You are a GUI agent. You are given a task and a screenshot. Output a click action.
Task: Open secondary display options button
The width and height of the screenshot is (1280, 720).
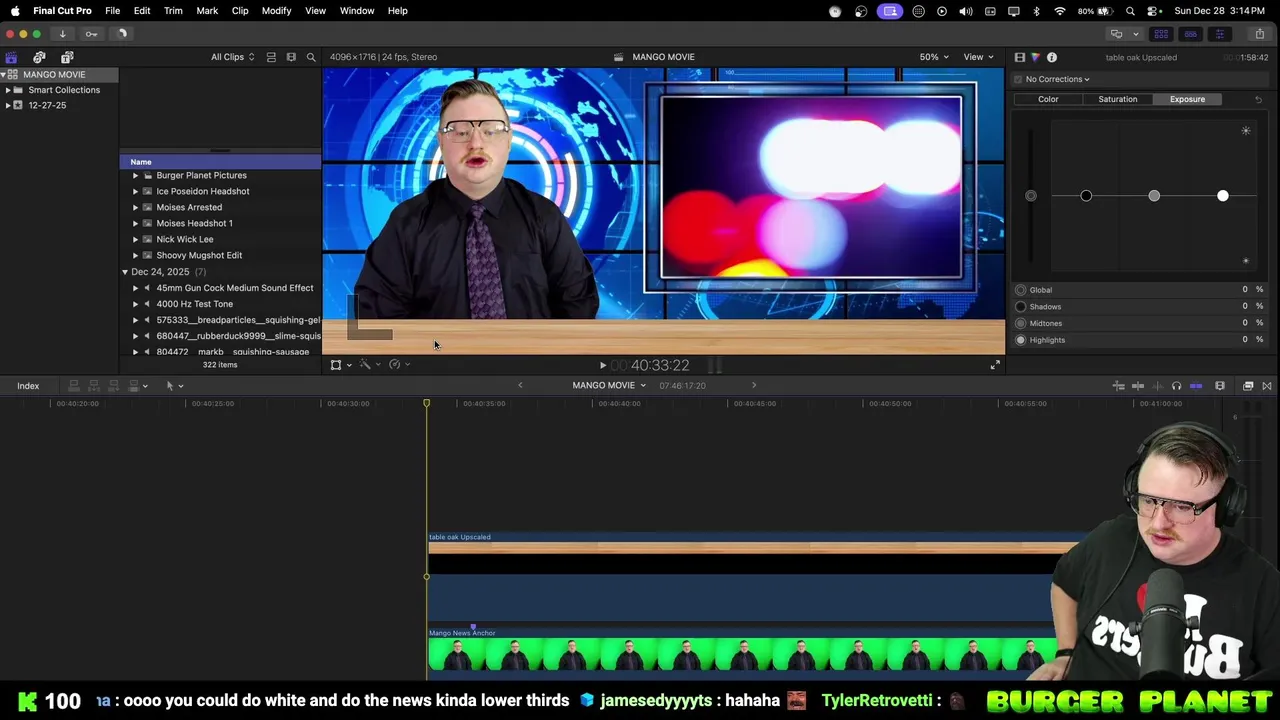[1117, 34]
